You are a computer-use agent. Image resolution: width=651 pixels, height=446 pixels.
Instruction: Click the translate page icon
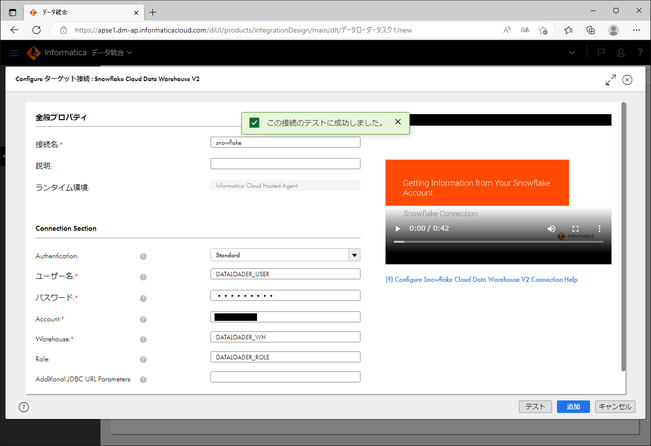point(525,30)
